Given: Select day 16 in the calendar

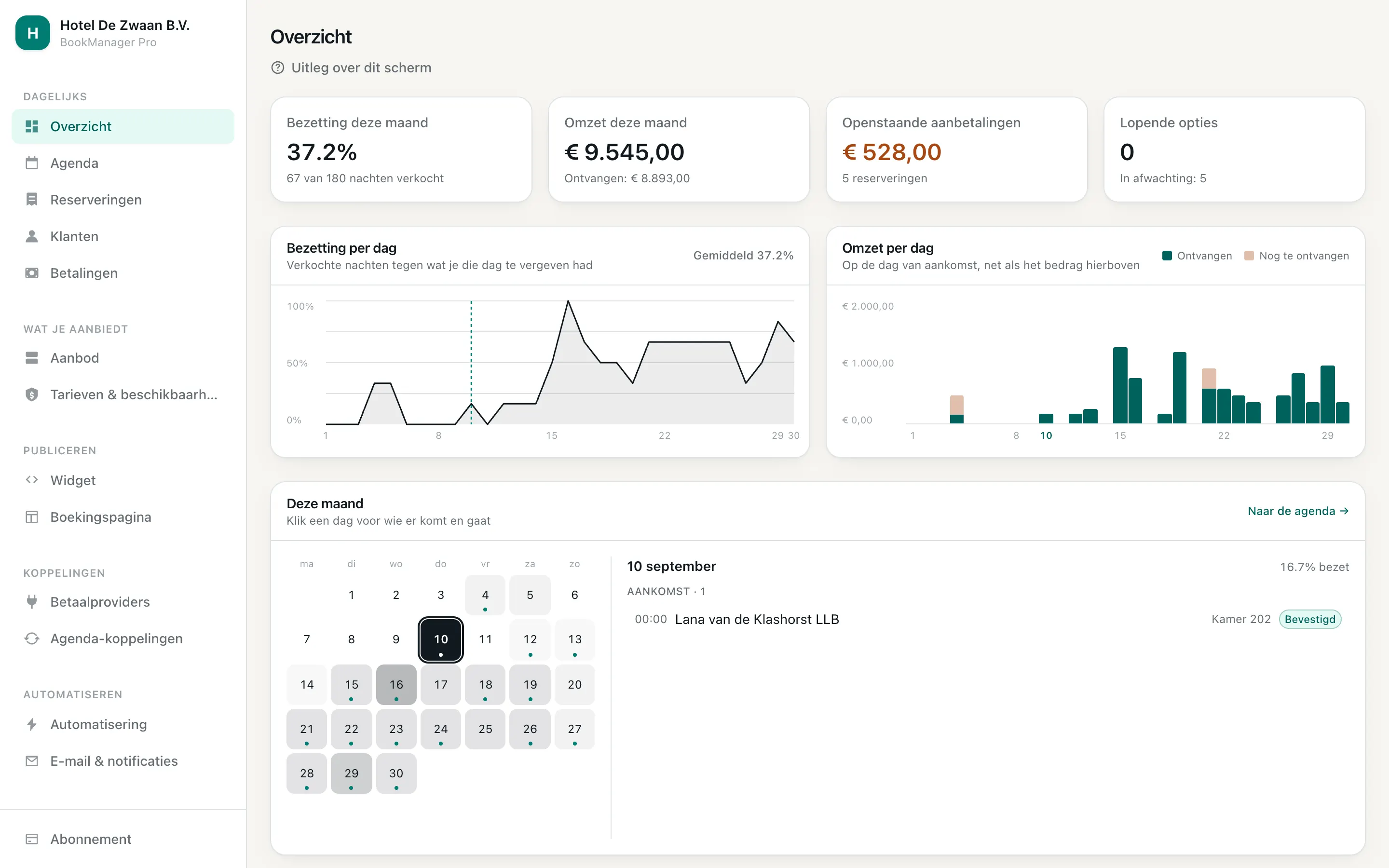Looking at the screenshot, I should tap(396, 684).
